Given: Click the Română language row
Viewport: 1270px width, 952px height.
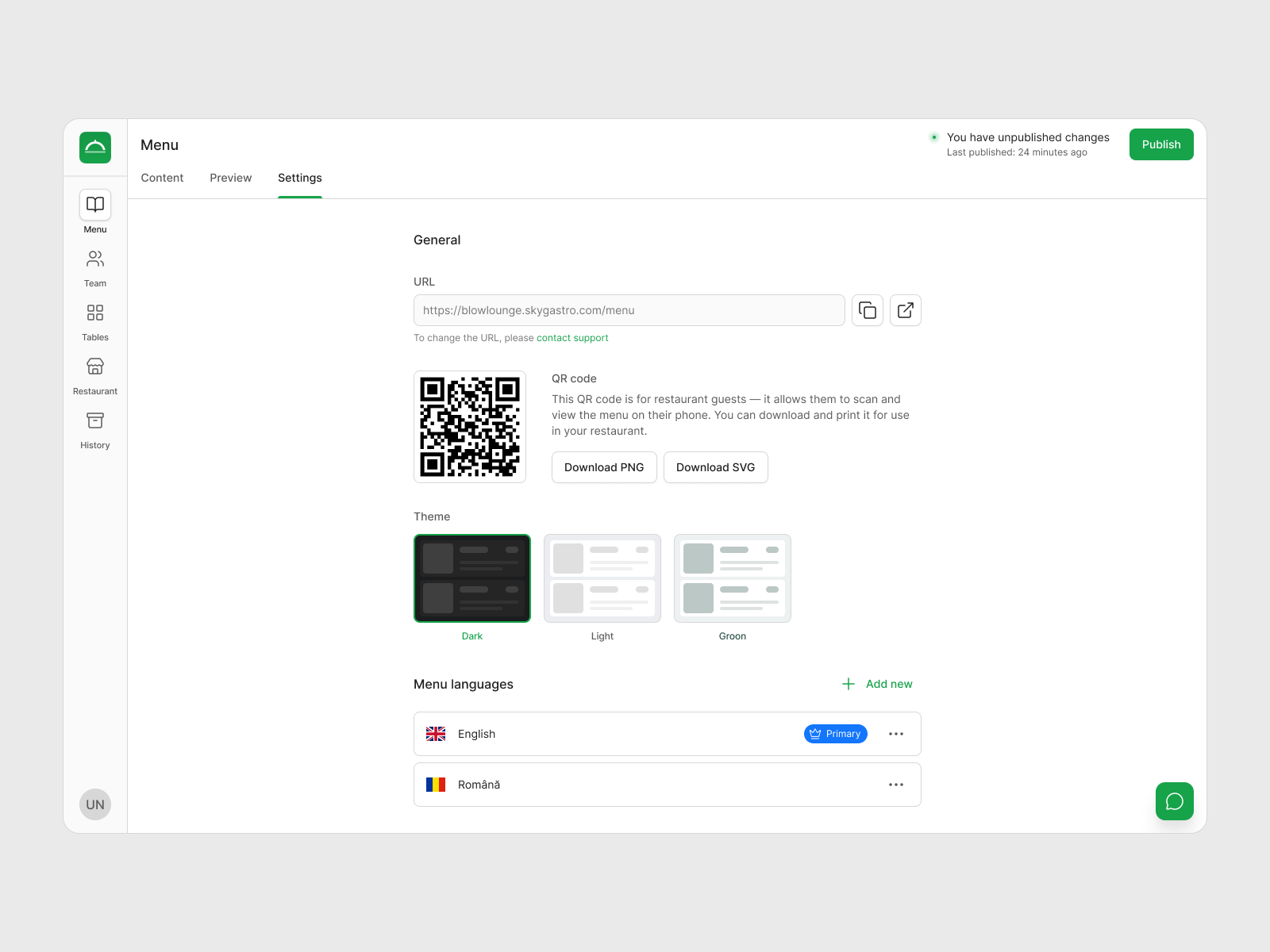Looking at the screenshot, I should point(668,785).
